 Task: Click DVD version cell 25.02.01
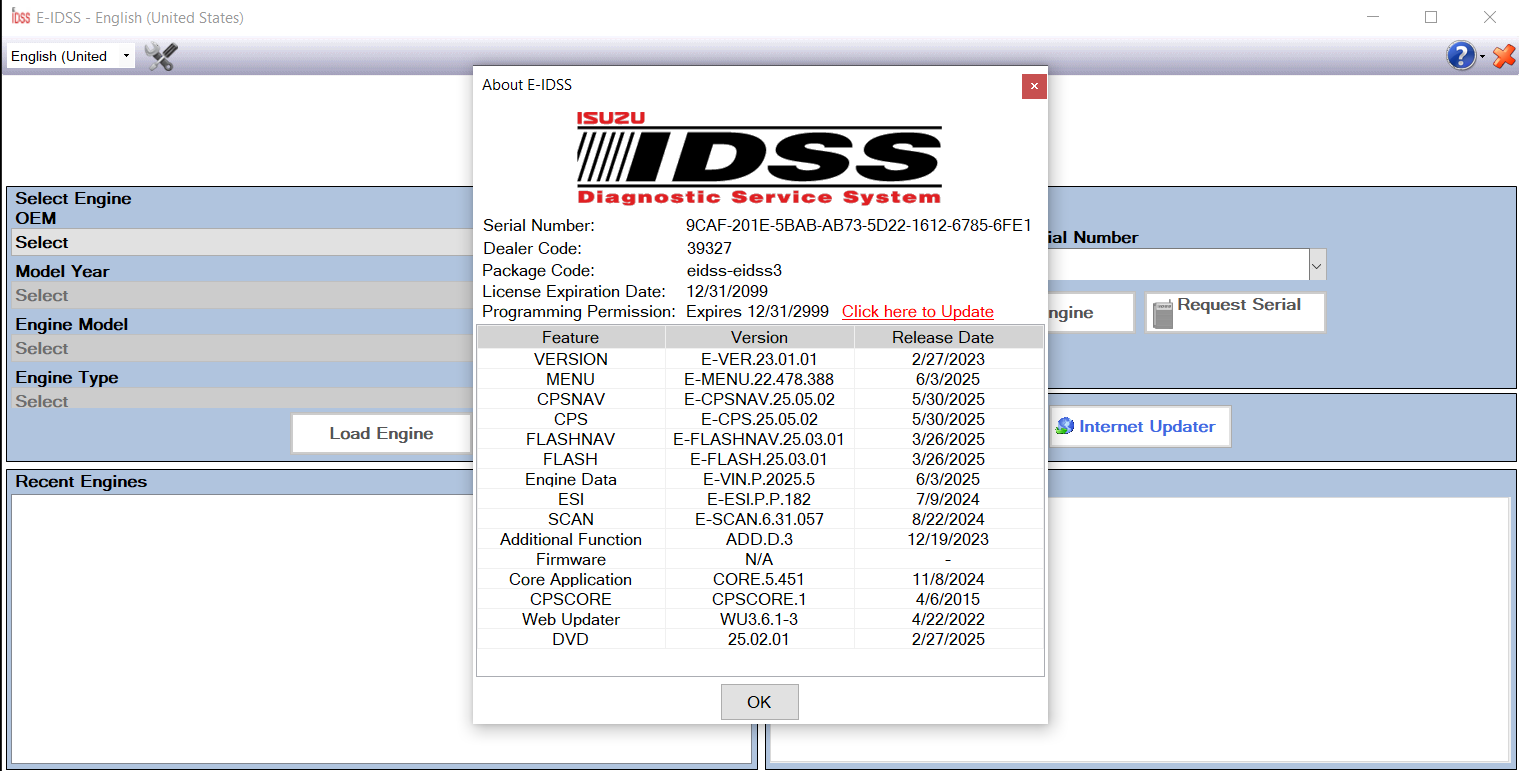click(759, 639)
